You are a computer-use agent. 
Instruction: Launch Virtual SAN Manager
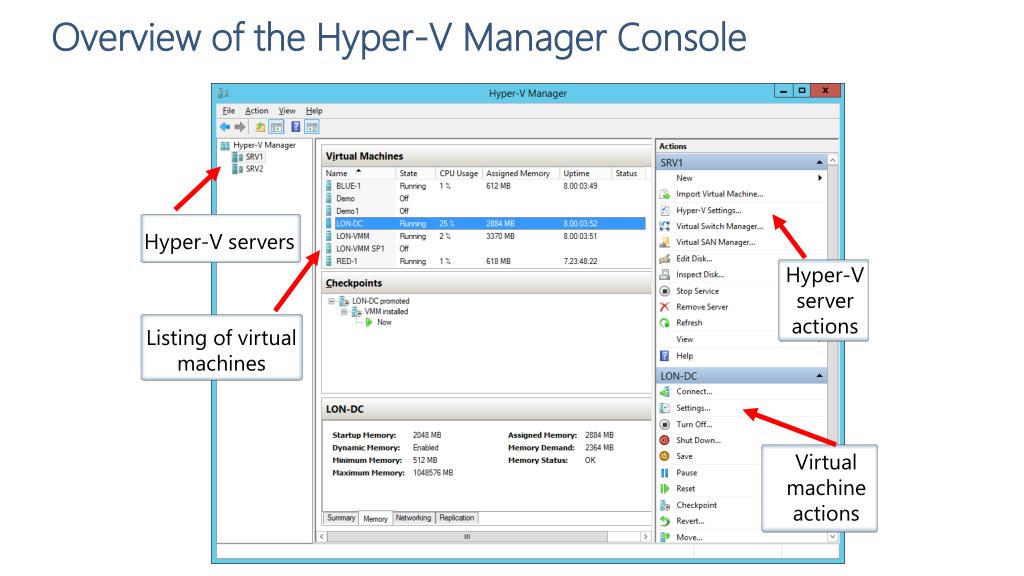click(715, 242)
